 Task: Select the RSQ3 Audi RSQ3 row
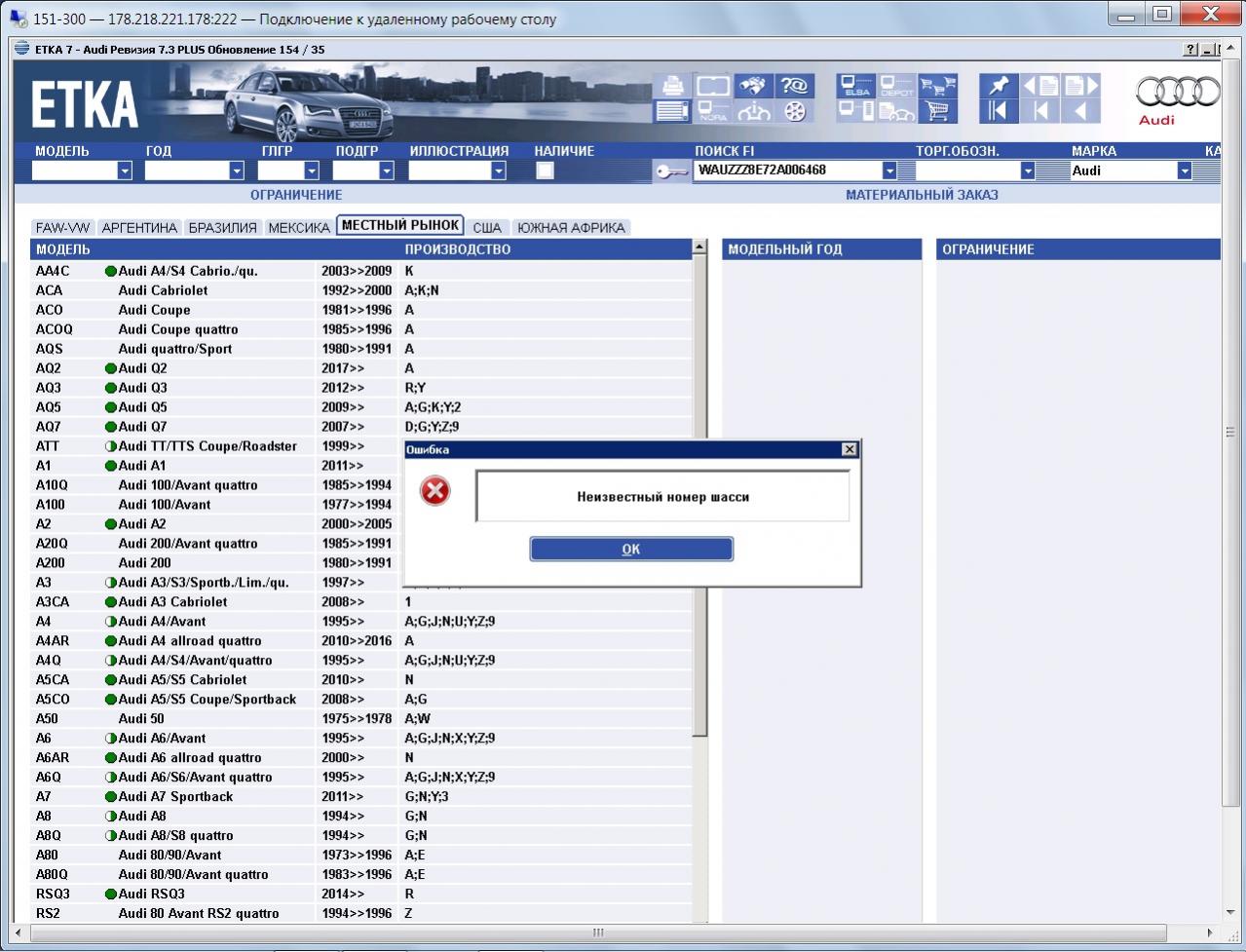[360, 895]
